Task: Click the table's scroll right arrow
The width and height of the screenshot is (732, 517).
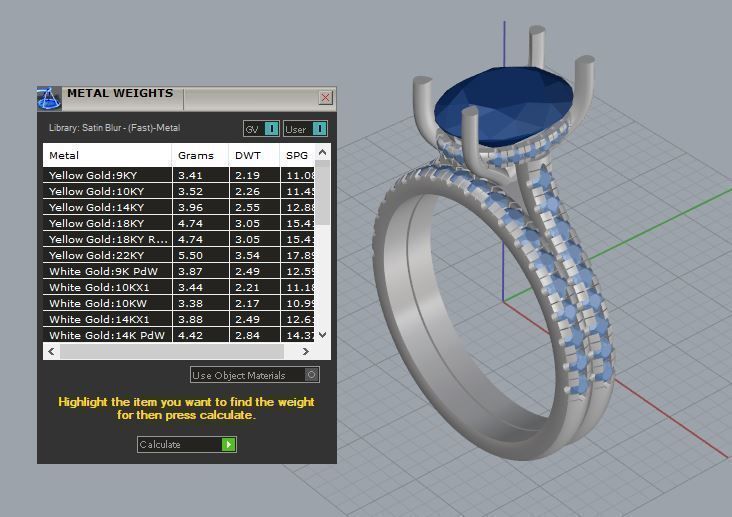Action: click(306, 351)
